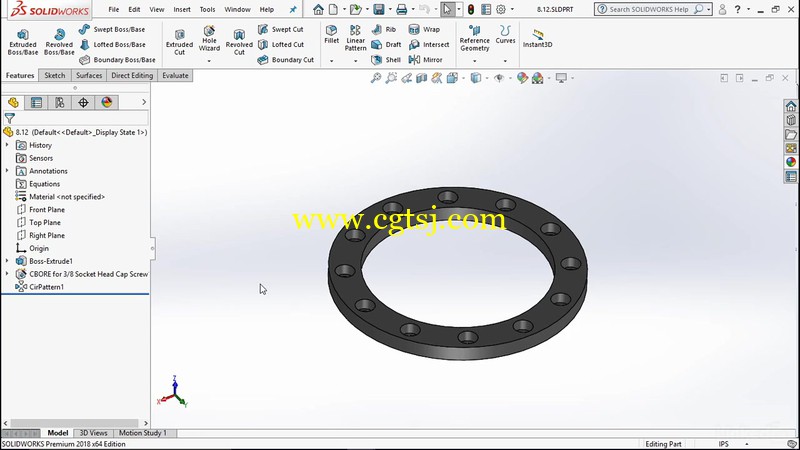Image resolution: width=800 pixels, height=450 pixels.
Task: Open DimXpertManager tab icon
Action: click(83, 103)
